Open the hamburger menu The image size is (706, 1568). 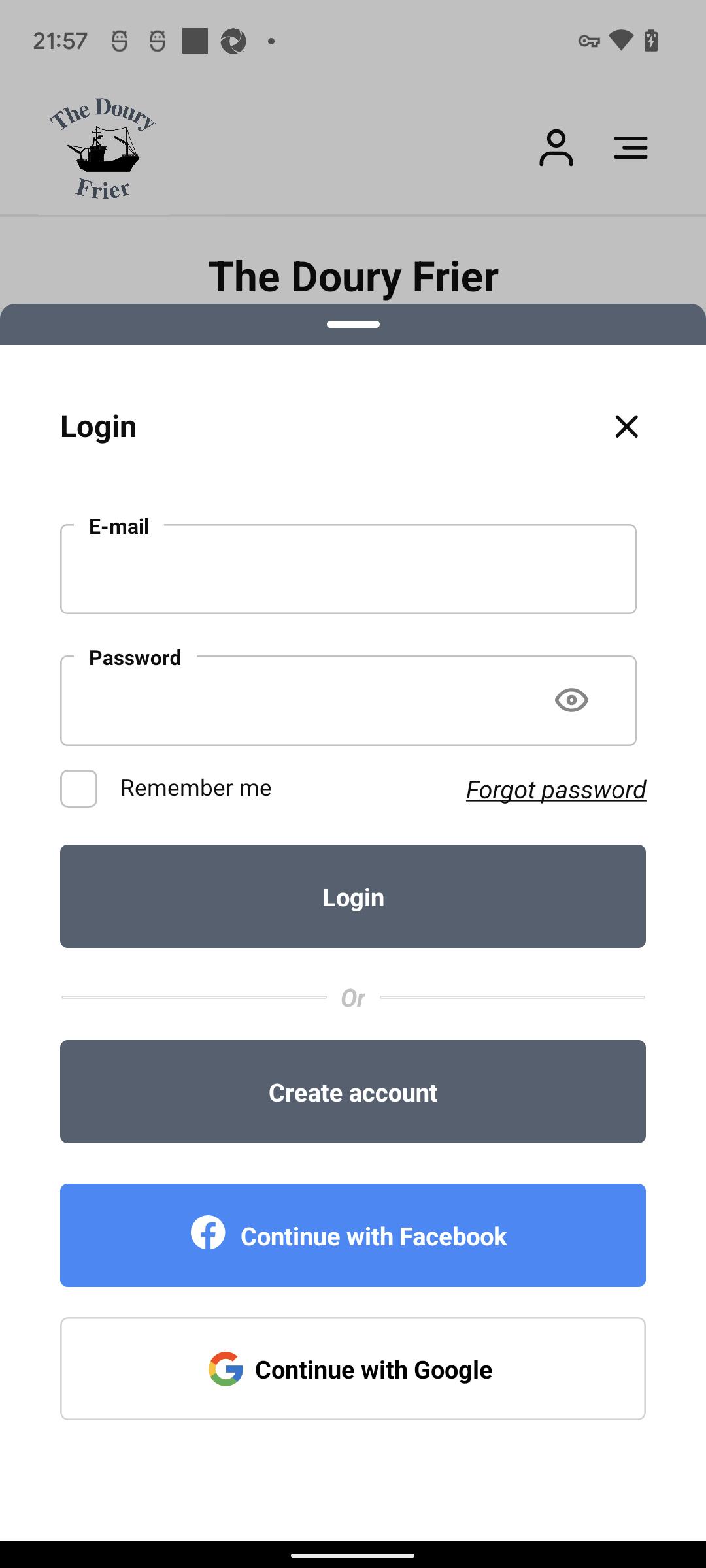pyautogui.click(x=630, y=148)
